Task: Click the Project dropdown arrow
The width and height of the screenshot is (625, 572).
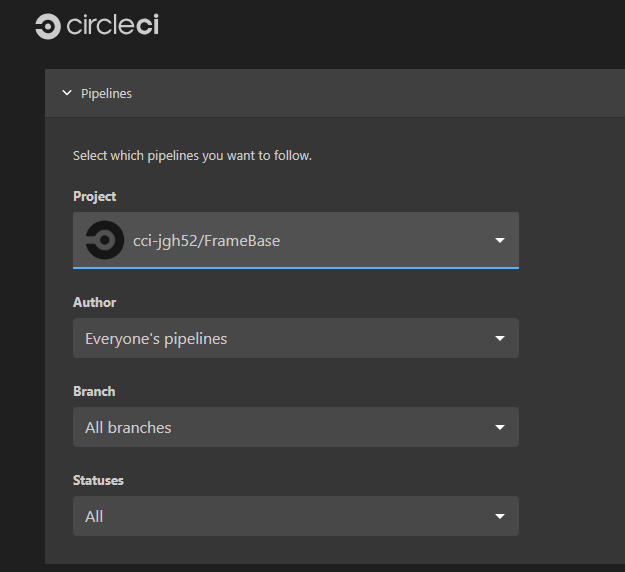Action: pyautogui.click(x=500, y=240)
